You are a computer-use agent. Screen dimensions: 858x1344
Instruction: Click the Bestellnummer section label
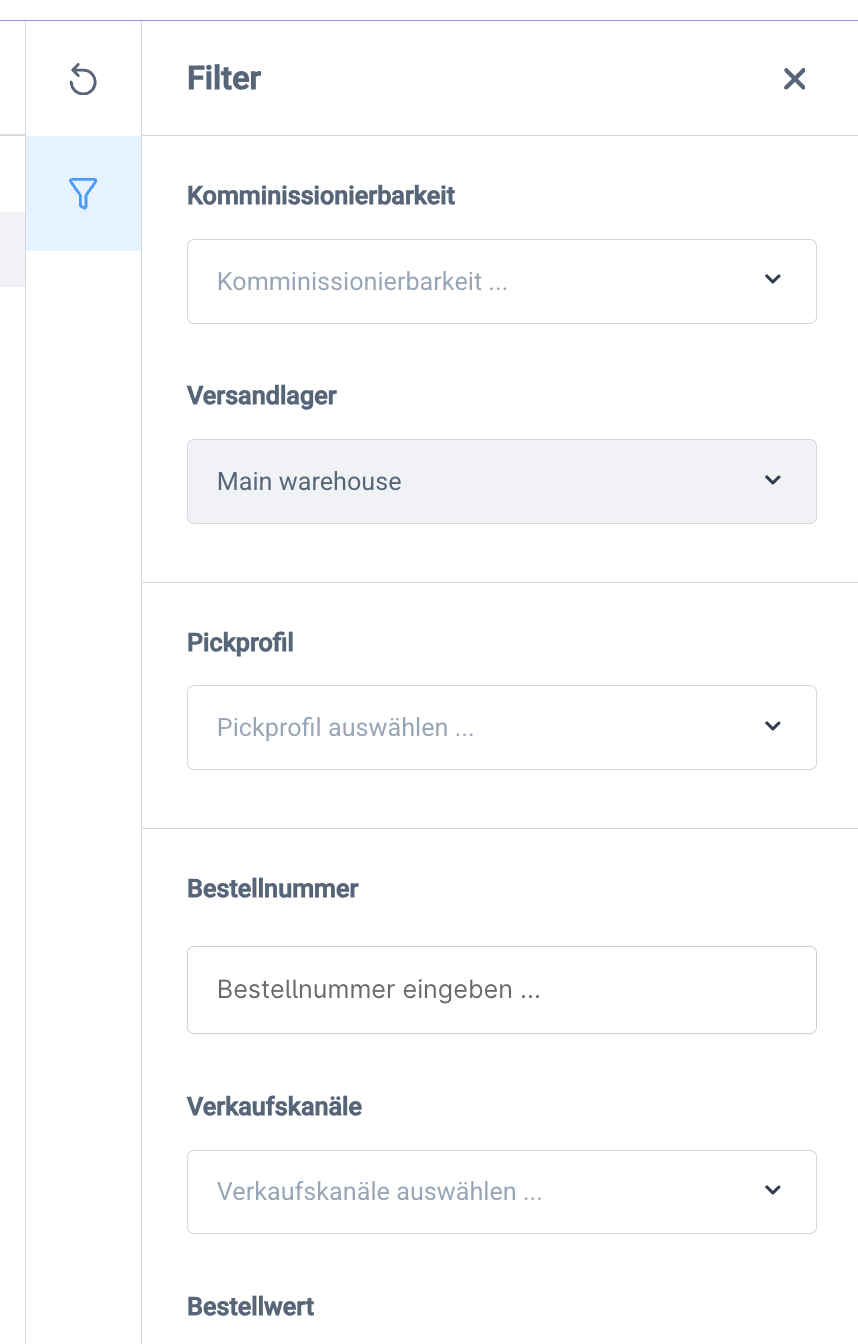[272, 888]
